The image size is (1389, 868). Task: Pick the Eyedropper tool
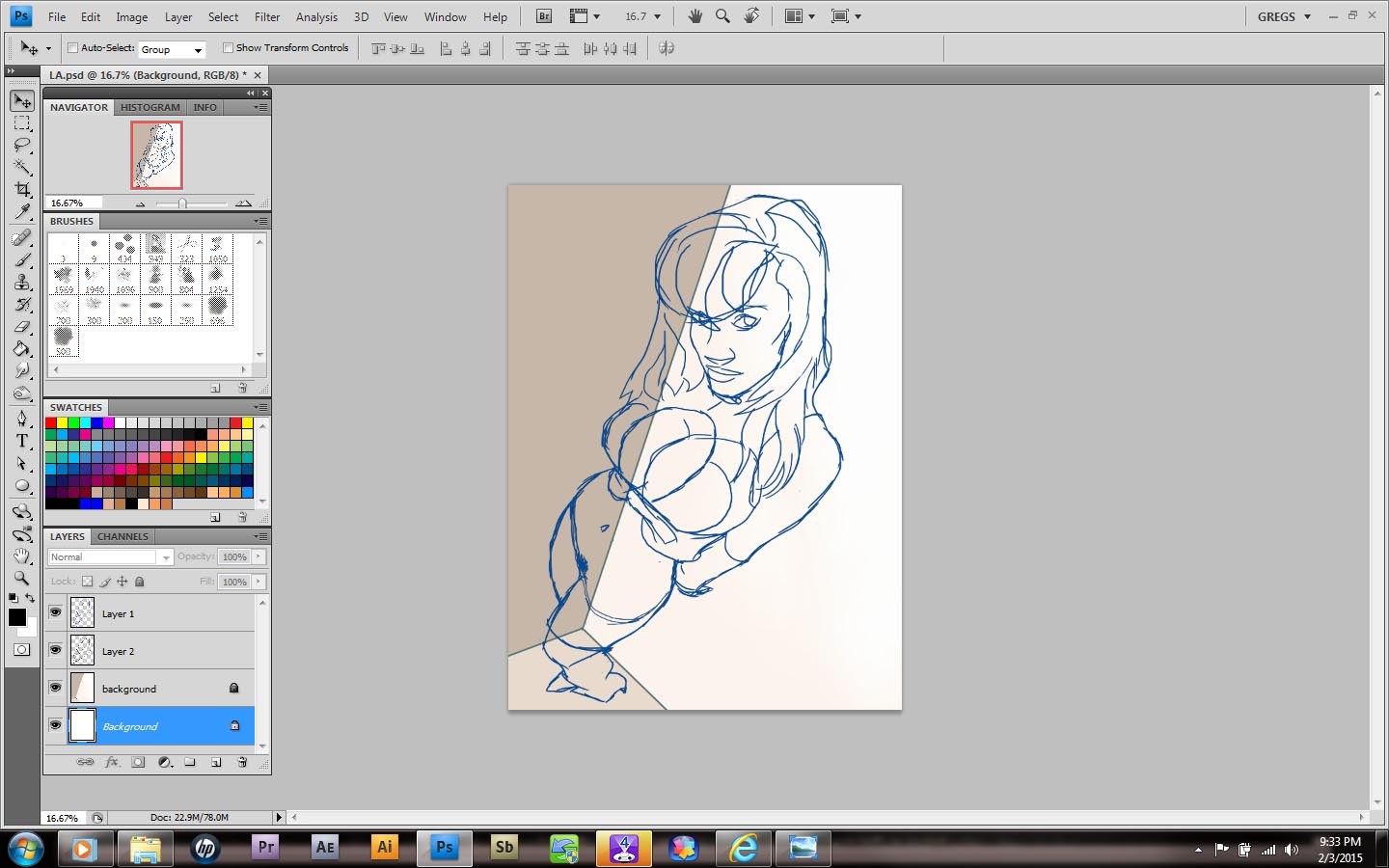point(22,212)
